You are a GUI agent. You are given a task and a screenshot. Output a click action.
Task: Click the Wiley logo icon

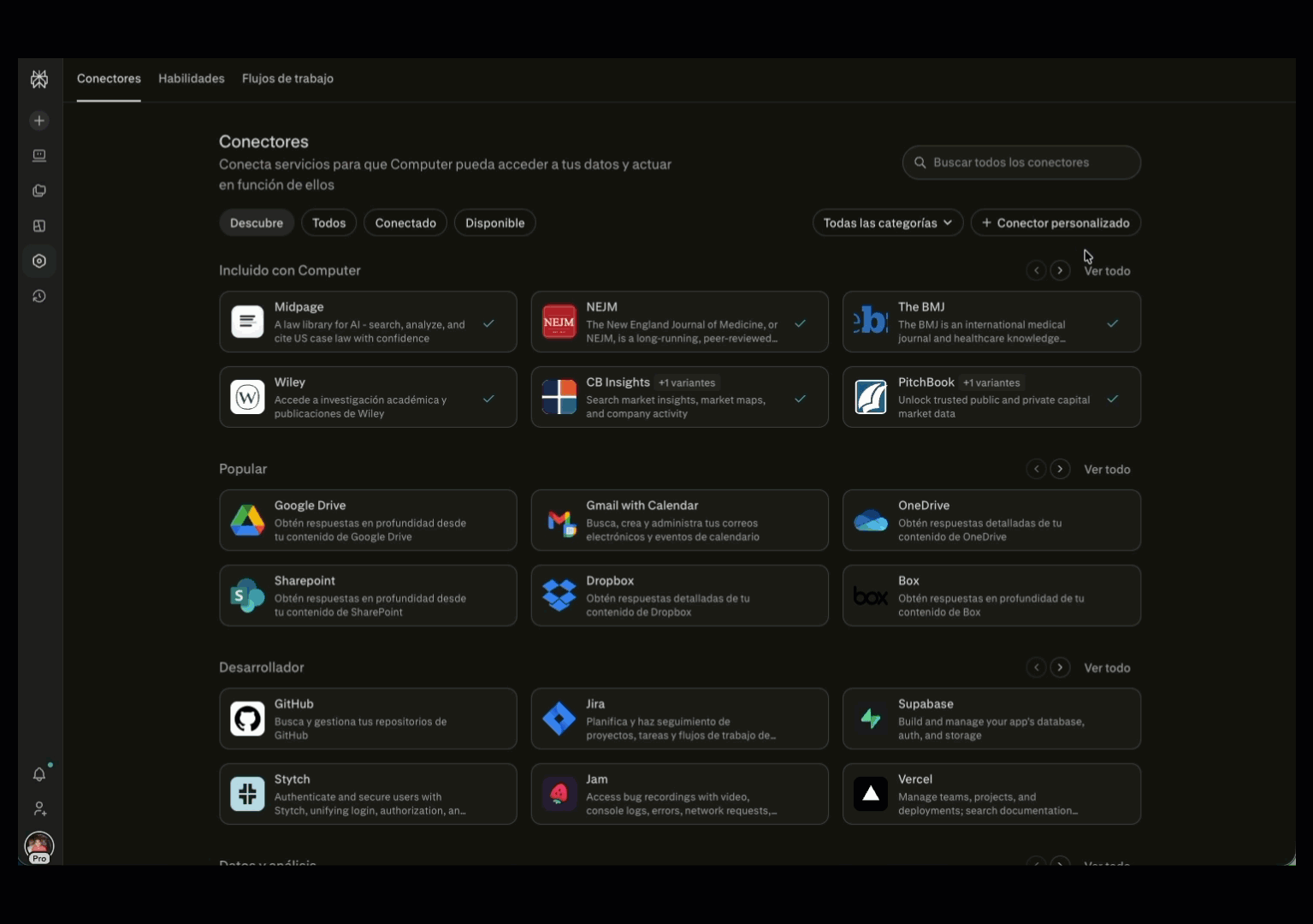tap(247, 397)
